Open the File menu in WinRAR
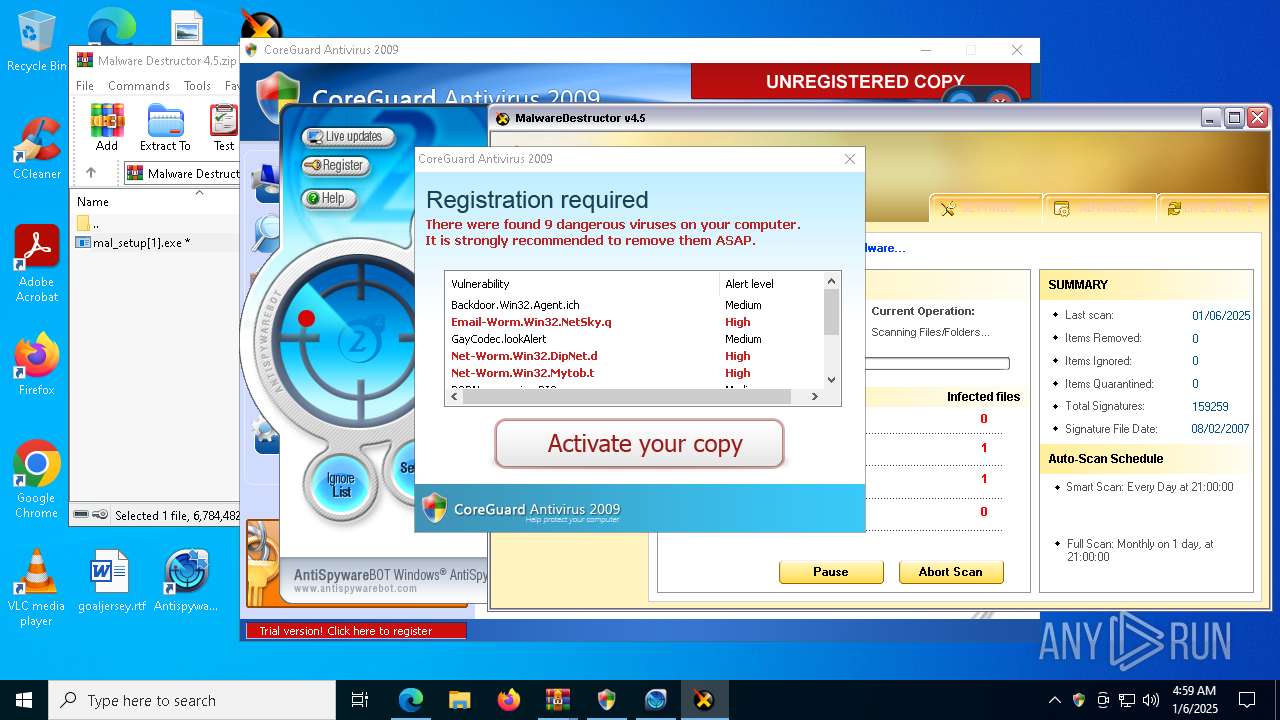 (x=85, y=86)
